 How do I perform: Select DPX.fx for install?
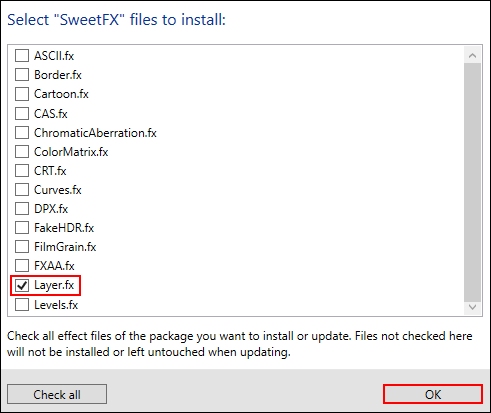click(22, 209)
